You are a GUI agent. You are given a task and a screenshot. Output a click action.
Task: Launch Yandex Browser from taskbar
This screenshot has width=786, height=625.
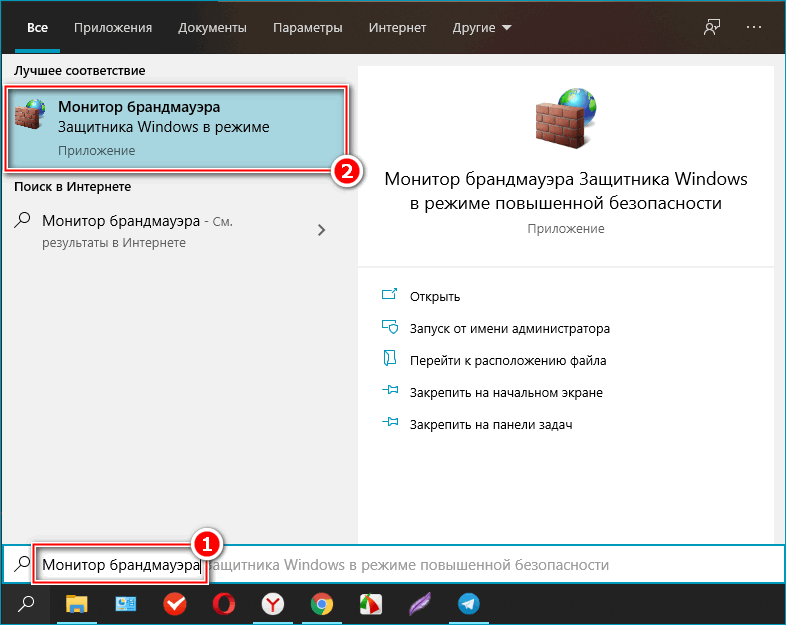click(273, 604)
